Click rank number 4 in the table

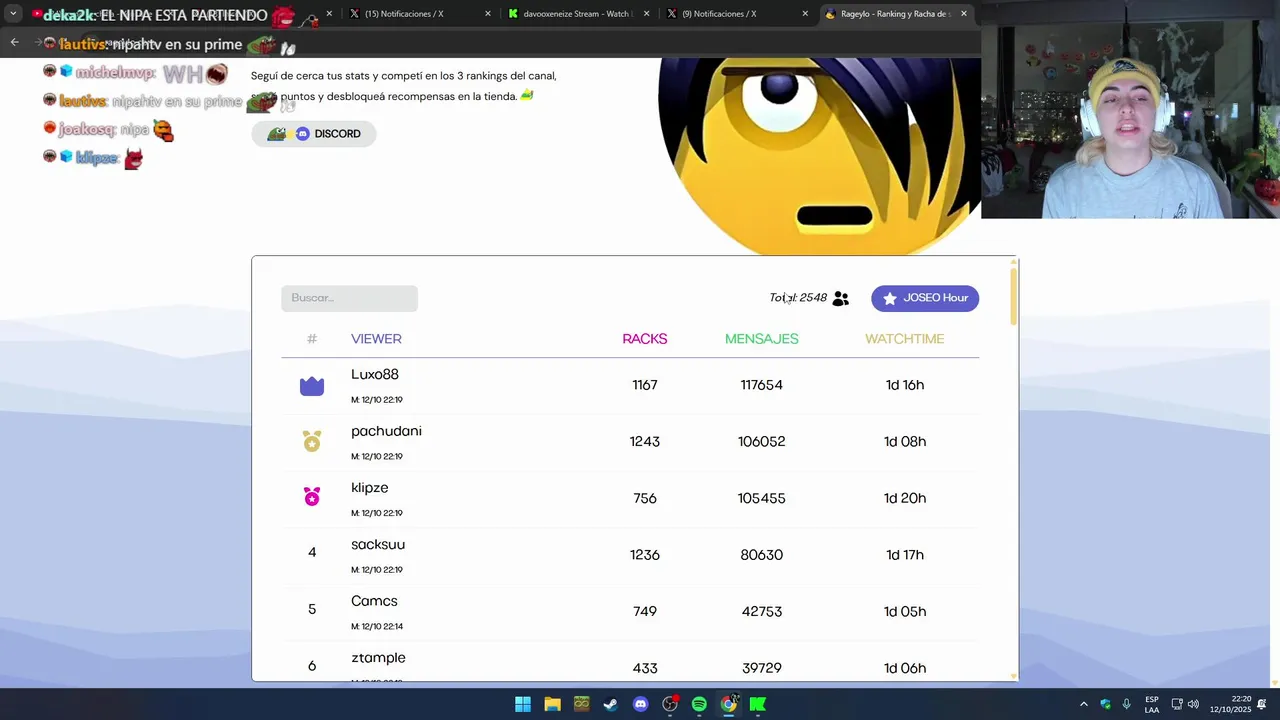(x=312, y=552)
